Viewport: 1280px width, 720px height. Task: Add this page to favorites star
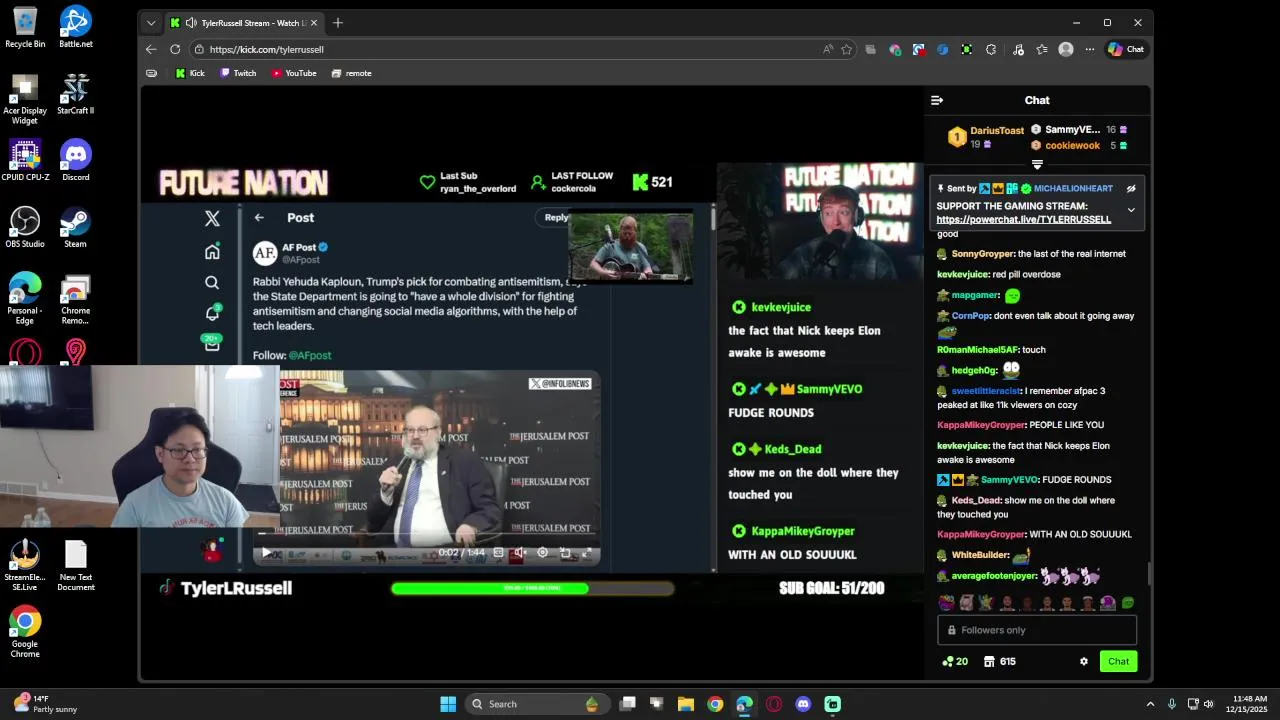coord(847,49)
